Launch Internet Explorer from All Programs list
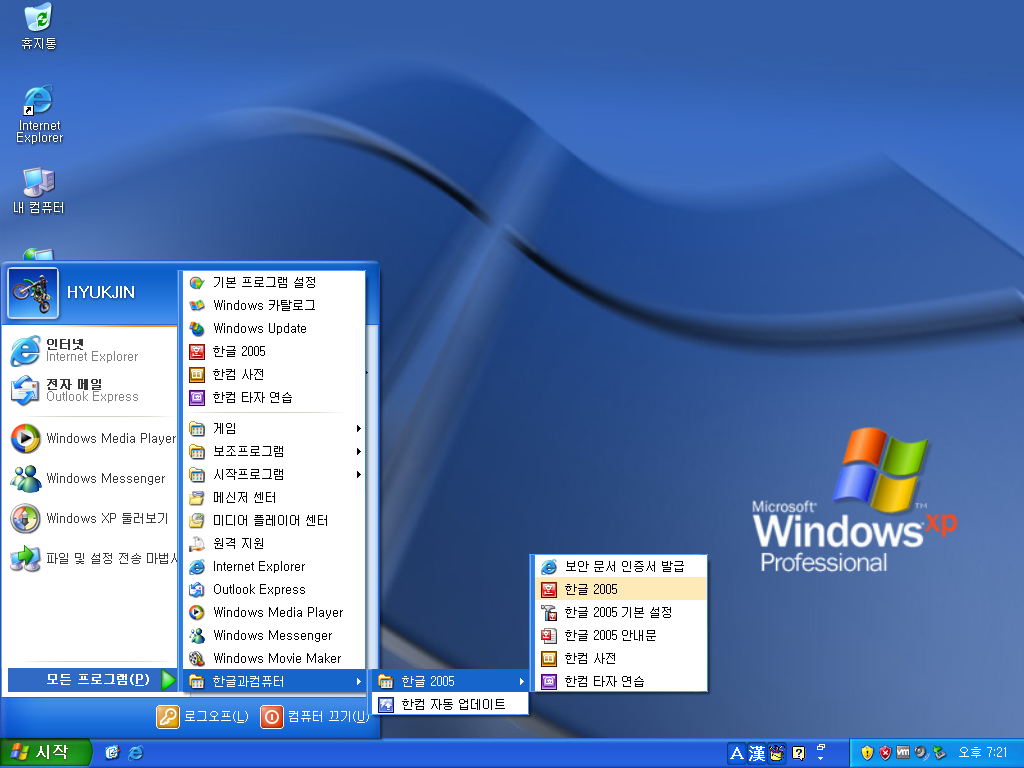This screenshot has width=1024, height=768. [x=274, y=566]
